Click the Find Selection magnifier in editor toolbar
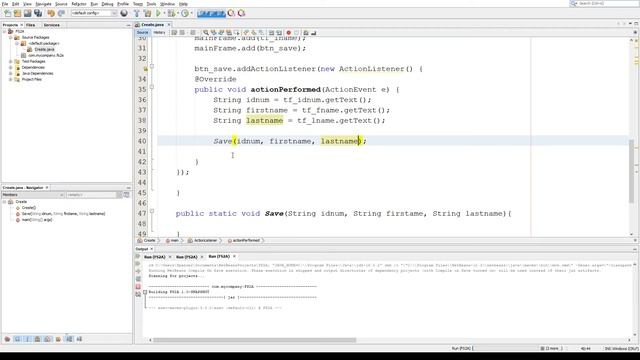Image resolution: width=640 pixels, height=360 pixels. pyautogui.click(x=206, y=33)
